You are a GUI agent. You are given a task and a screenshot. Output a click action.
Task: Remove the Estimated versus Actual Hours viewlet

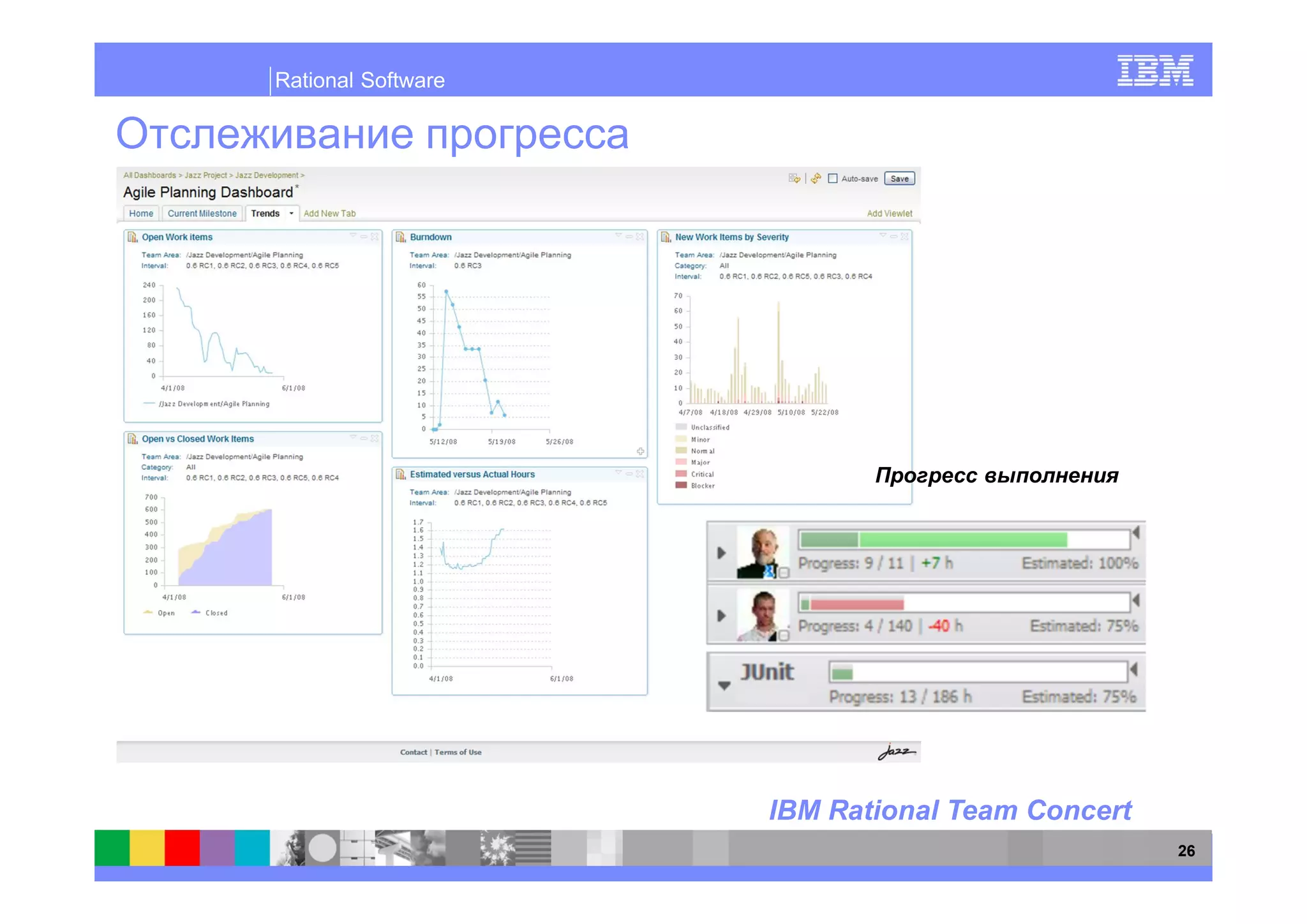pos(640,473)
